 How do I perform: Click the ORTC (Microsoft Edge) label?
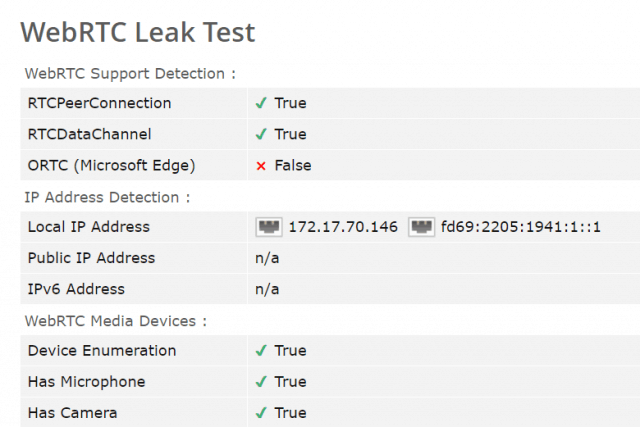pos(111,165)
